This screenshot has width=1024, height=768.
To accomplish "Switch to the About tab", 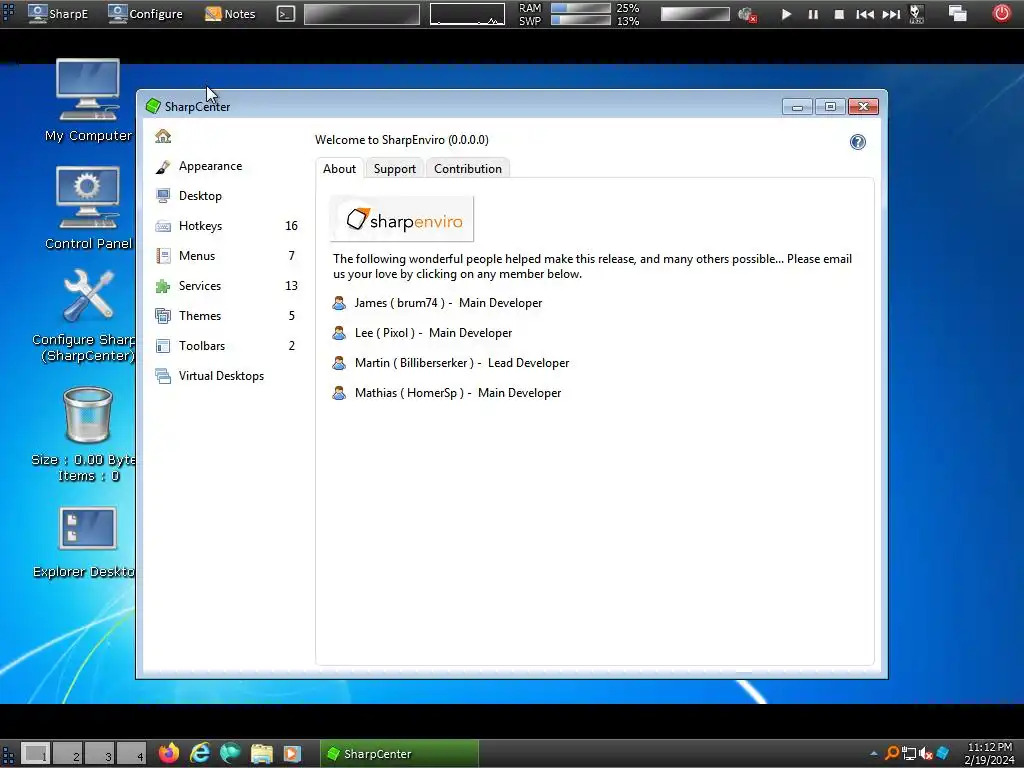I will 340,168.
